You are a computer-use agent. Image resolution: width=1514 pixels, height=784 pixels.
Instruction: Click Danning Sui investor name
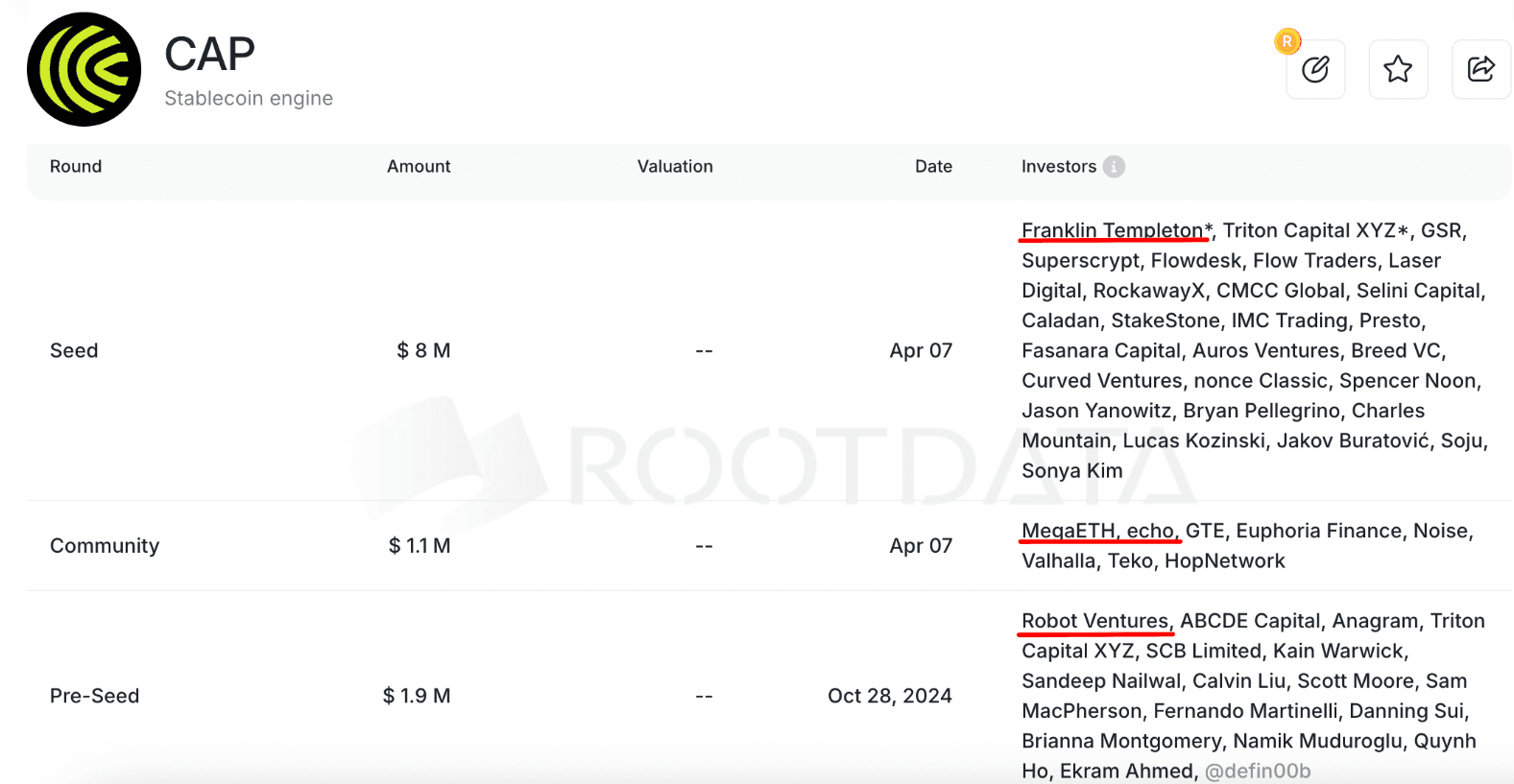click(x=1406, y=710)
